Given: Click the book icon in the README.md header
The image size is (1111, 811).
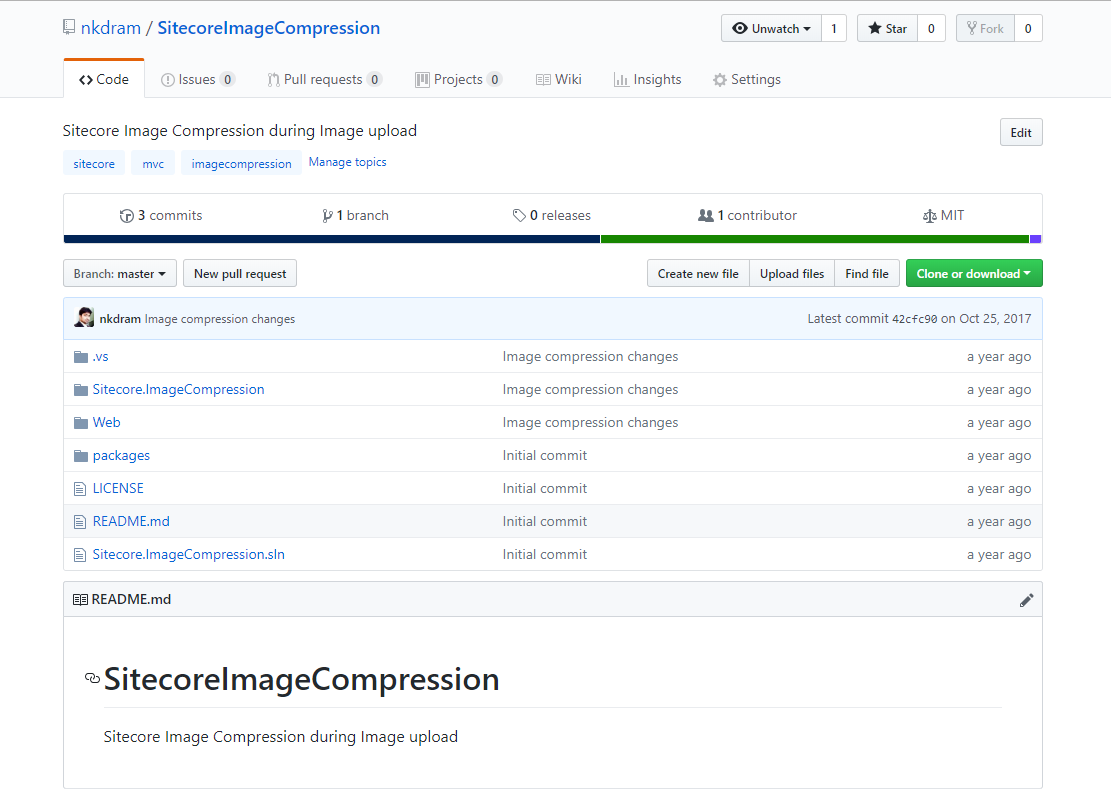Looking at the screenshot, I should click(x=80, y=600).
